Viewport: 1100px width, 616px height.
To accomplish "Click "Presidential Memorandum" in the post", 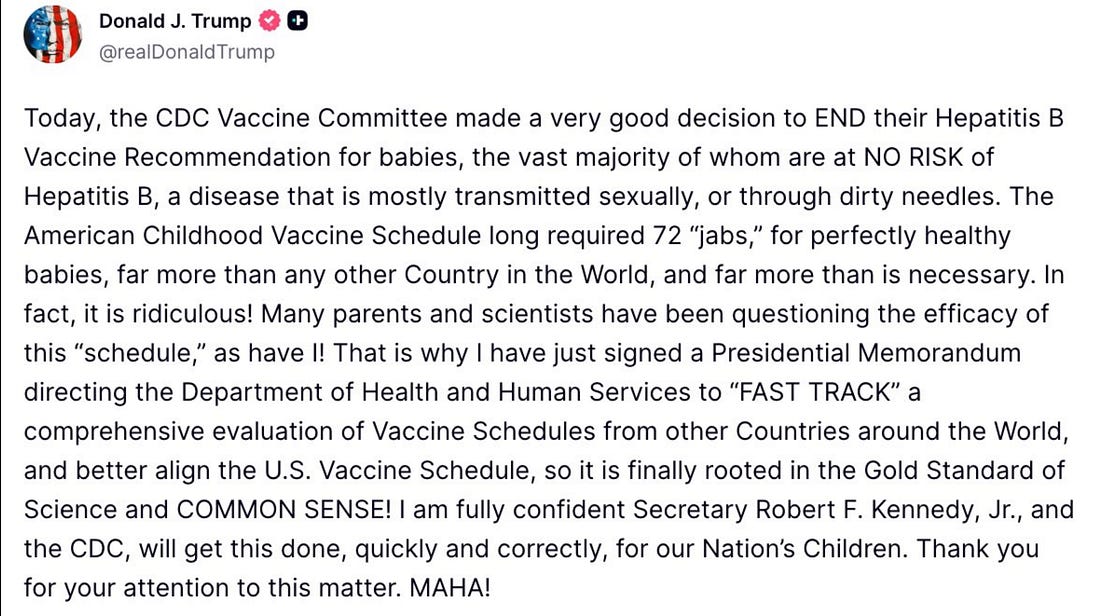I will pos(866,353).
